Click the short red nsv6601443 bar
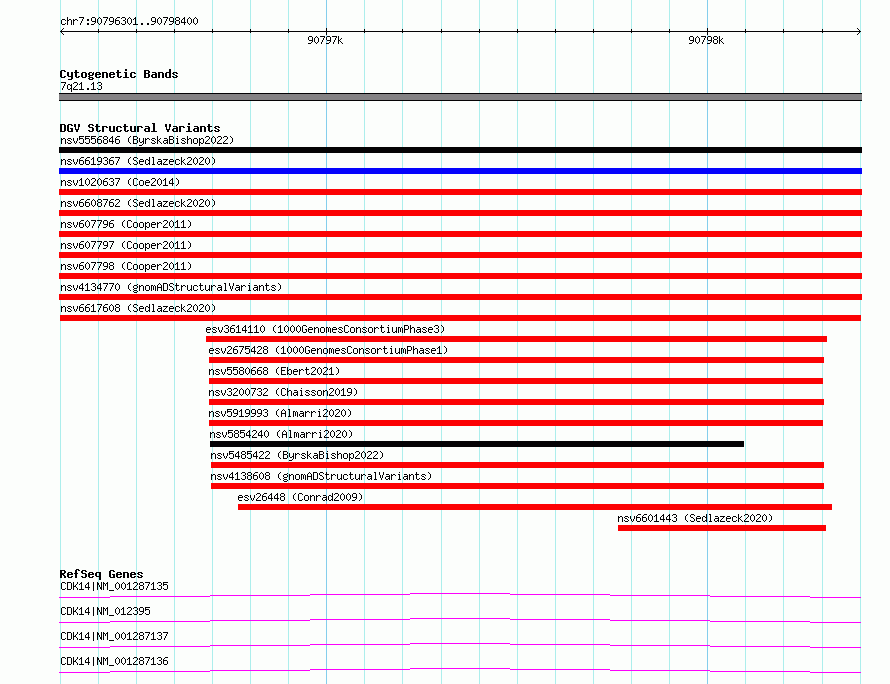Viewport: 890px width, 684px height. [722, 528]
